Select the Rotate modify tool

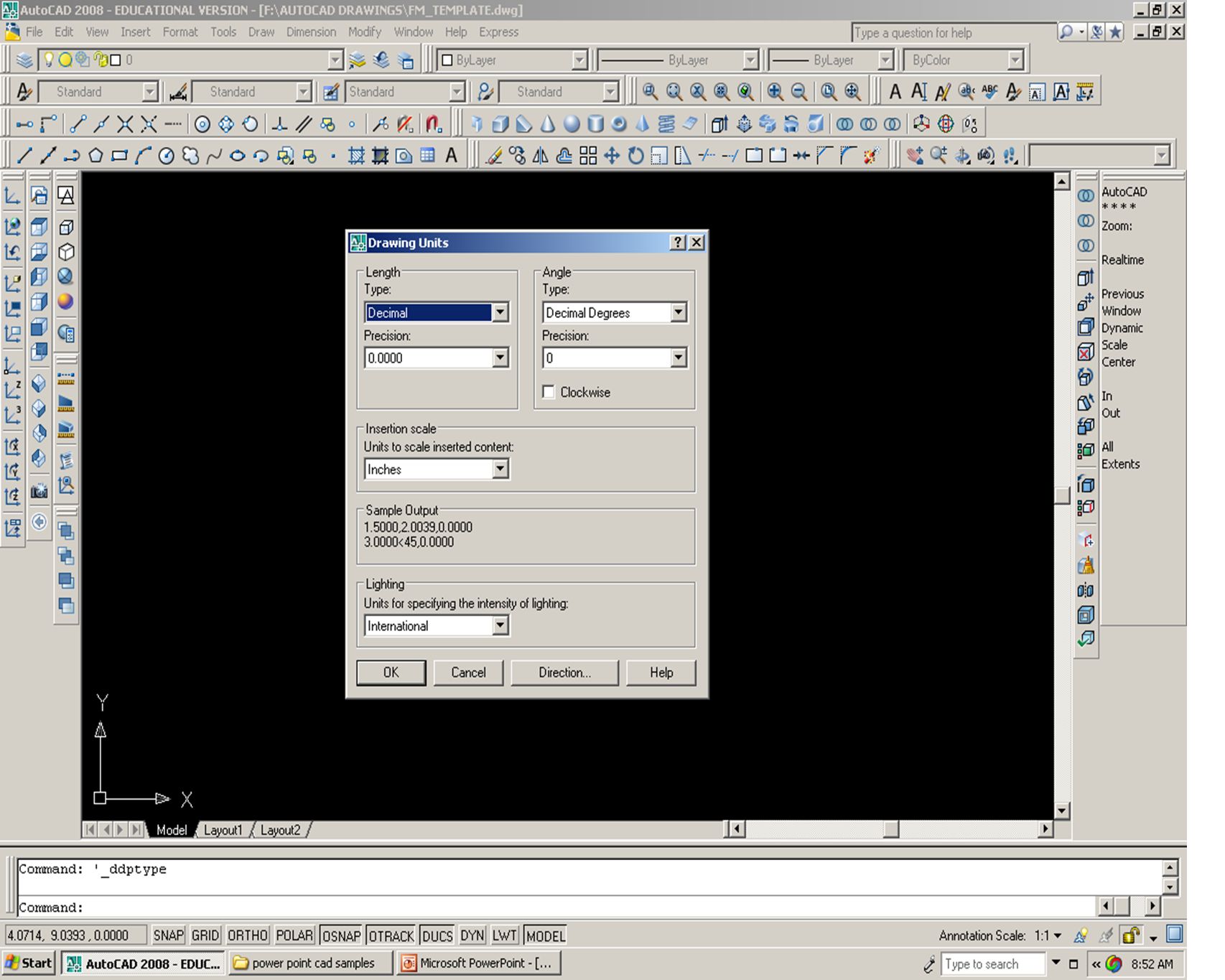pos(635,155)
